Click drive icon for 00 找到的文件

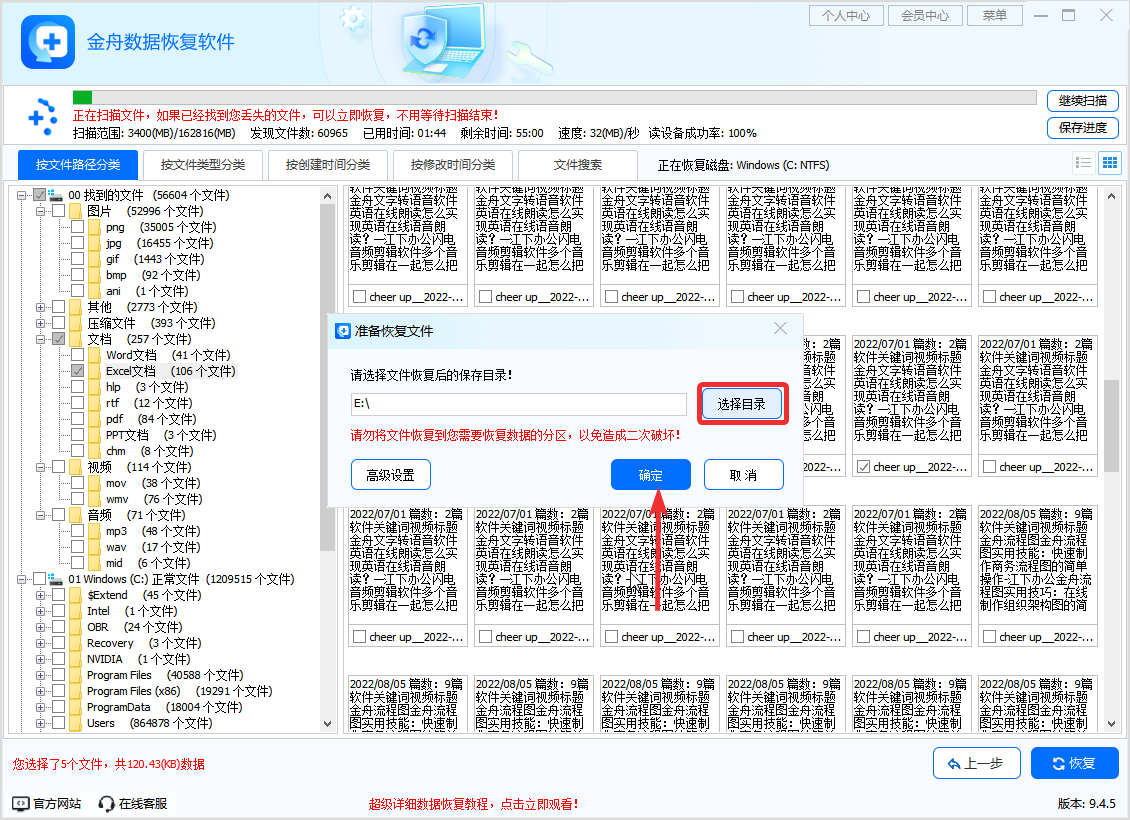click(56, 195)
